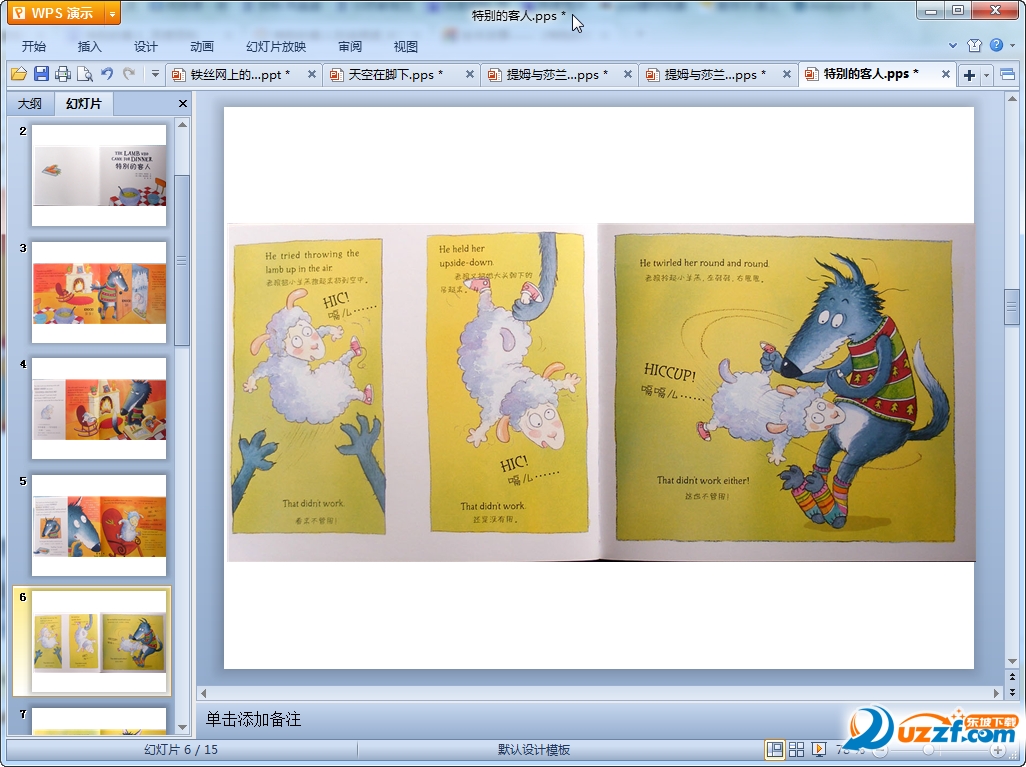Screen dimensions: 1026x767
Task: Go to next slide with double down arrow
Action: pos(1012,692)
